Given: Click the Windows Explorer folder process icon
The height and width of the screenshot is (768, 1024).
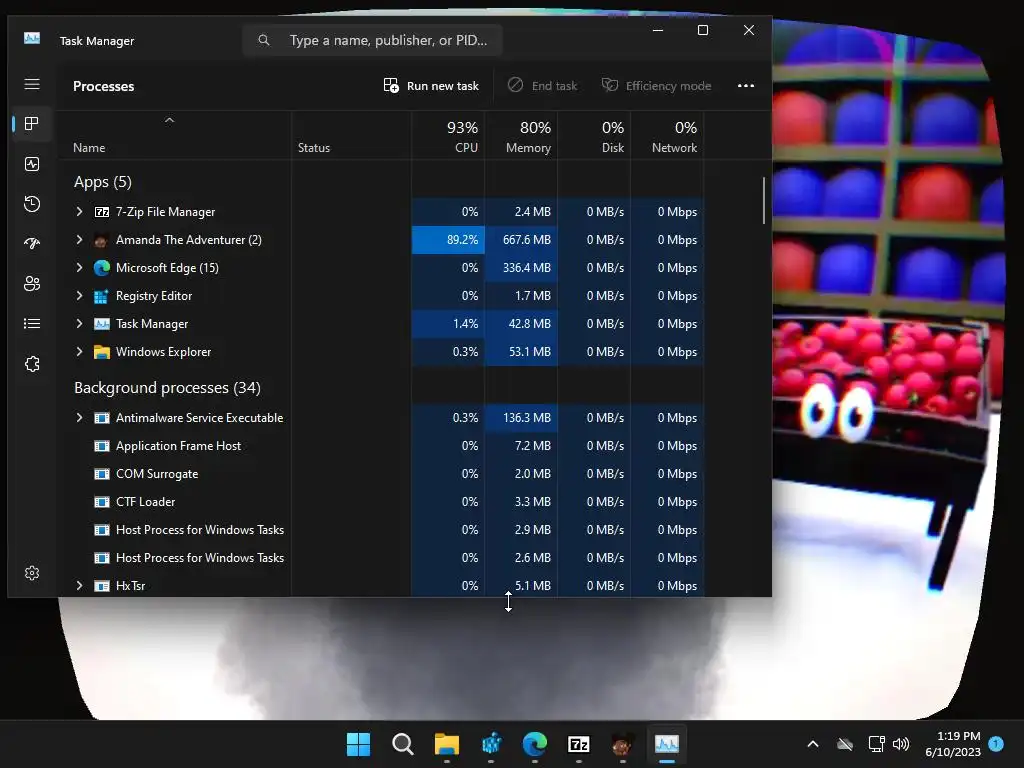Looking at the screenshot, I should tap(102, 352).
